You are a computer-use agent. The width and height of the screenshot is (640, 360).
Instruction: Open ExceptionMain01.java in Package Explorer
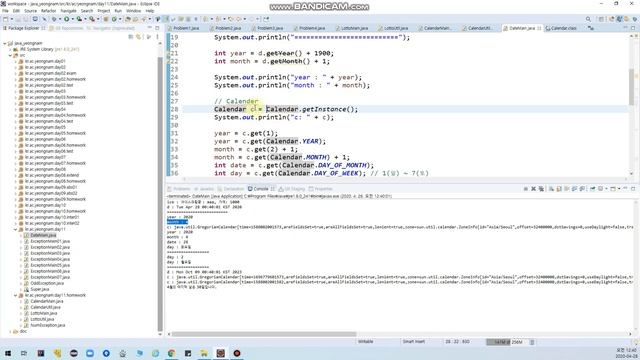[50, 241]
